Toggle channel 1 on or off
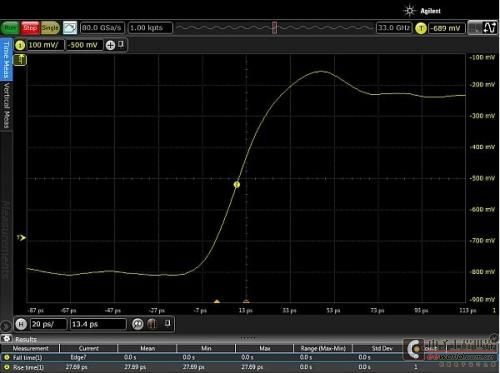This screenshot has height=373, width=500. click(x=20, y=45)
